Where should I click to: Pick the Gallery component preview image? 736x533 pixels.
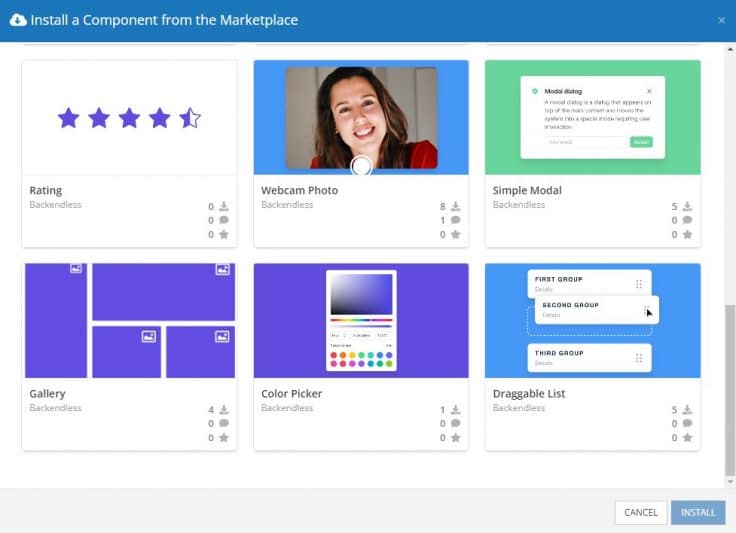[129, 321]
